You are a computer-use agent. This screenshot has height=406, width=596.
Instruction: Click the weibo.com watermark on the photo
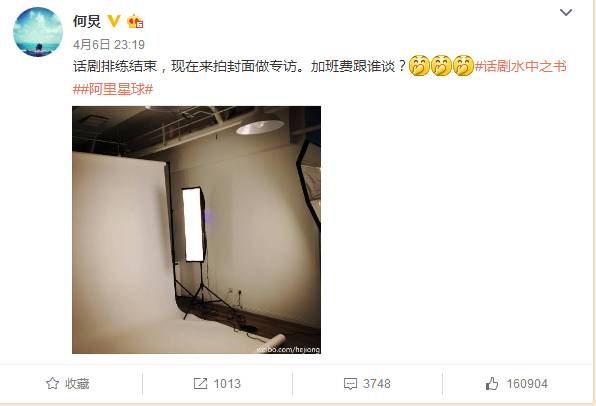coord(288,349)
